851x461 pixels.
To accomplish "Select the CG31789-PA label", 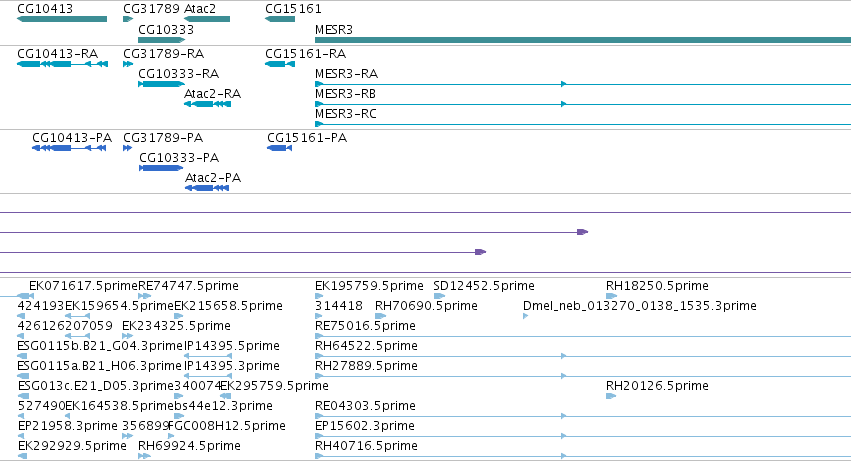I will tap(163, 138).
